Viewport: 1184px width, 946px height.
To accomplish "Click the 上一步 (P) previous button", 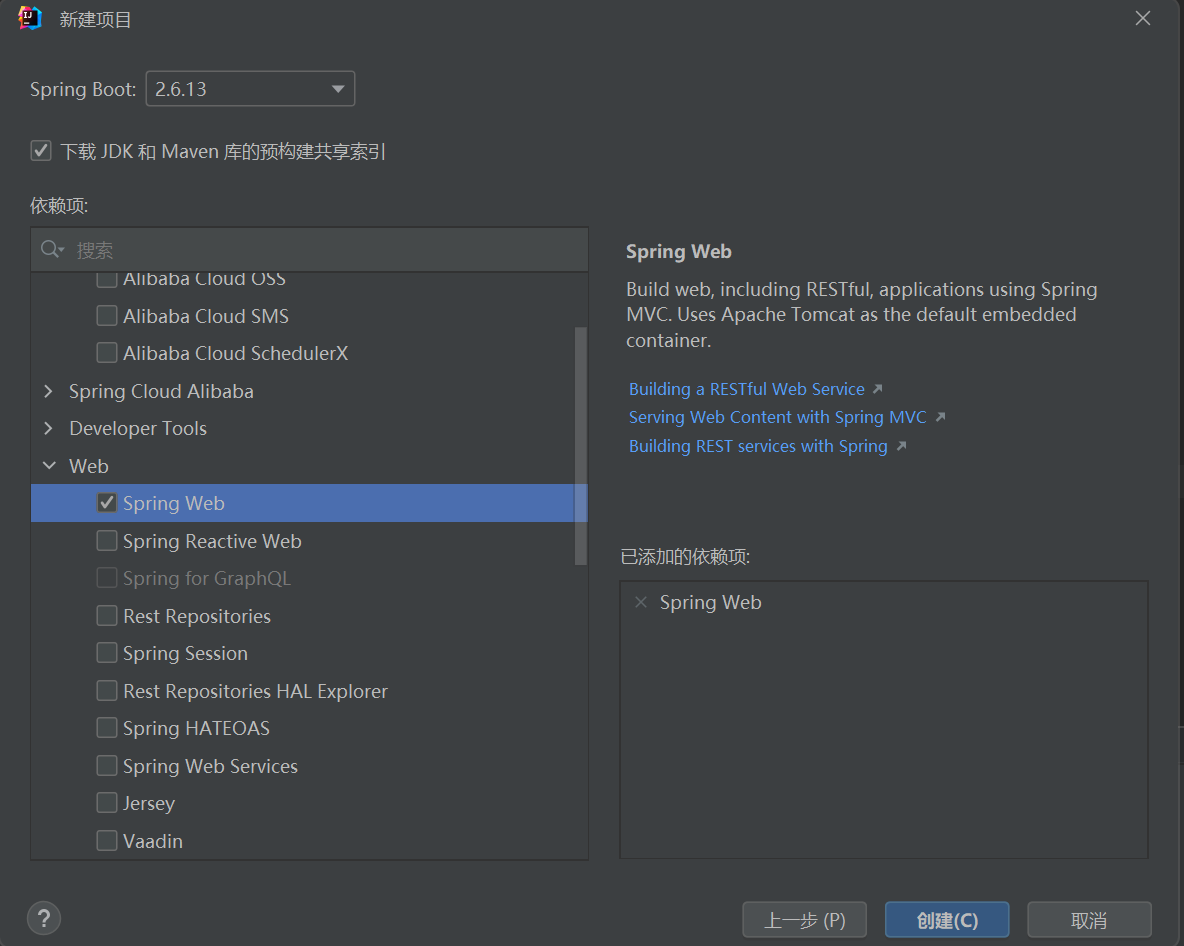I will 804,920.
